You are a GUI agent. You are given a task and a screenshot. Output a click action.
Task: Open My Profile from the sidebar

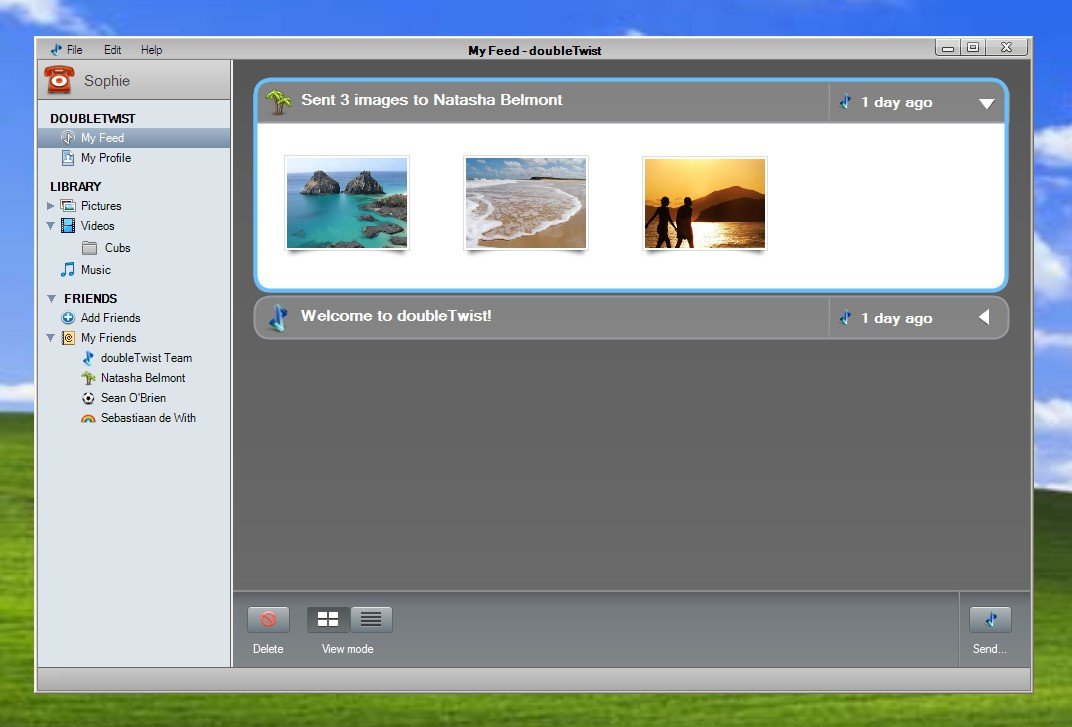tap(134, 158)
